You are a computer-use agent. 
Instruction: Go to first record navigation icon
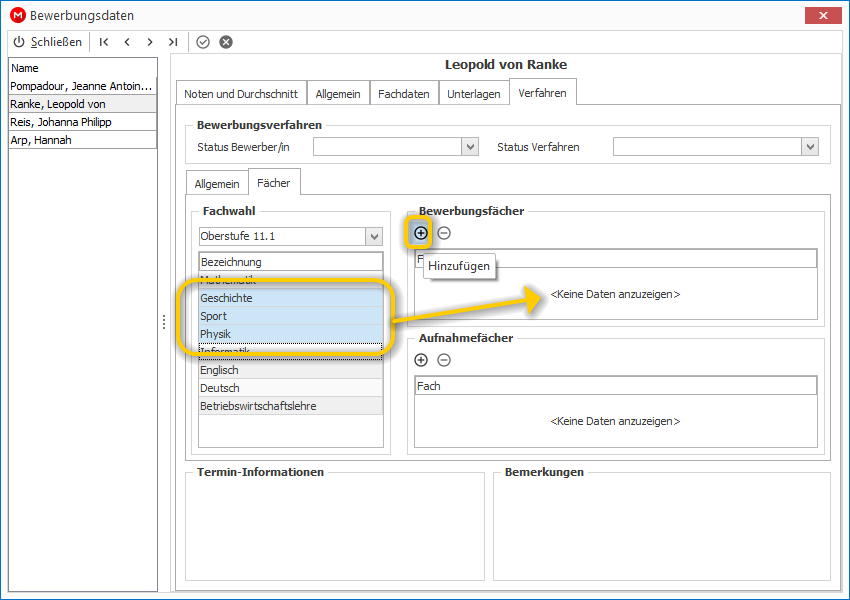point(104,42)
